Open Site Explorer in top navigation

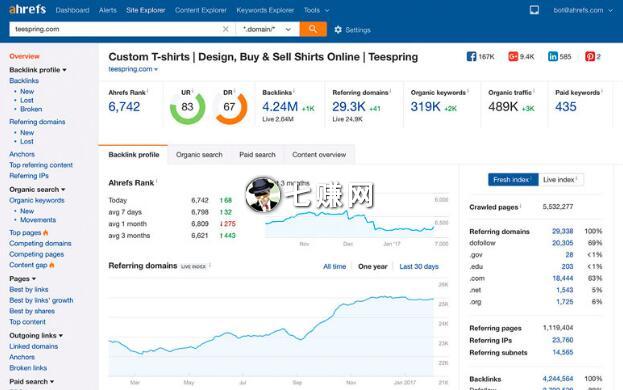(145, 10)
